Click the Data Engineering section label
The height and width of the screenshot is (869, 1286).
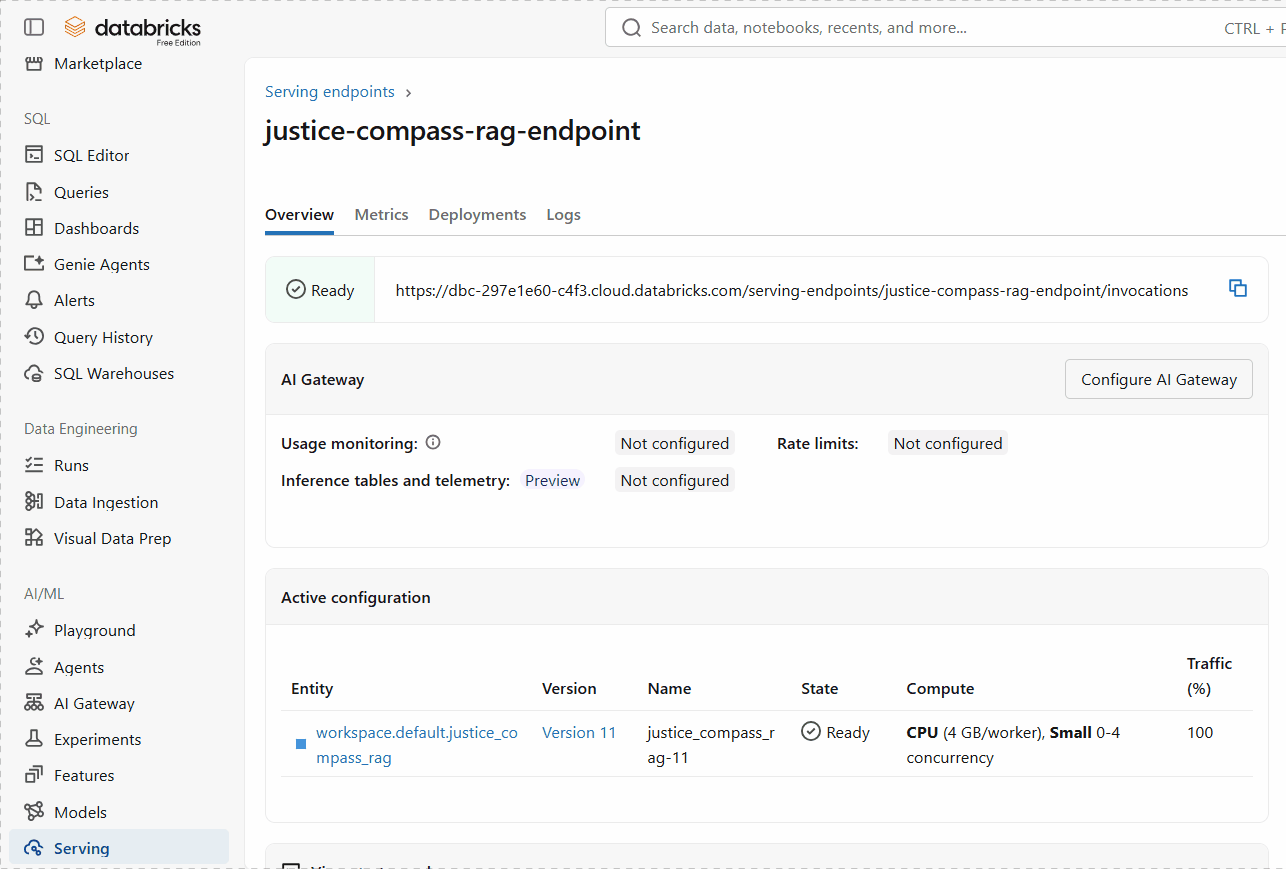[81, 429]
